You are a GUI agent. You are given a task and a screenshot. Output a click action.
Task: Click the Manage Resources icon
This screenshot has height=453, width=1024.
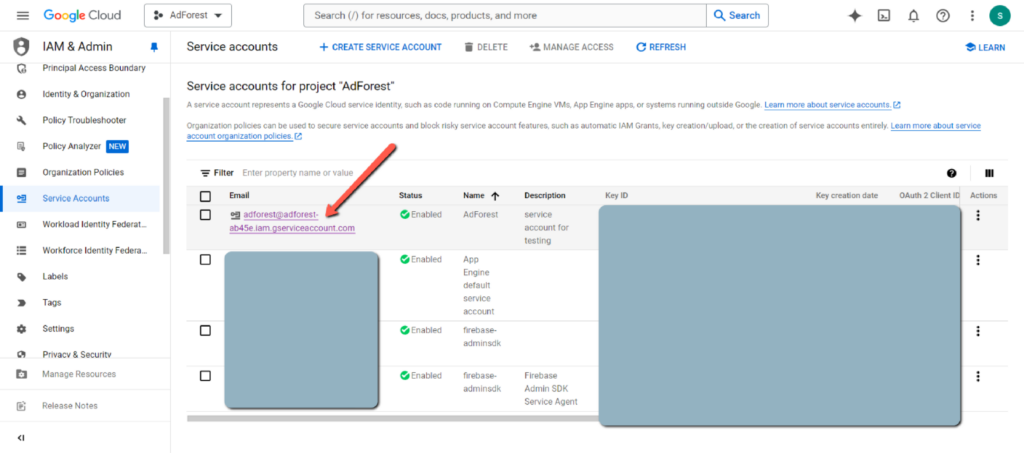pos(21,375)
